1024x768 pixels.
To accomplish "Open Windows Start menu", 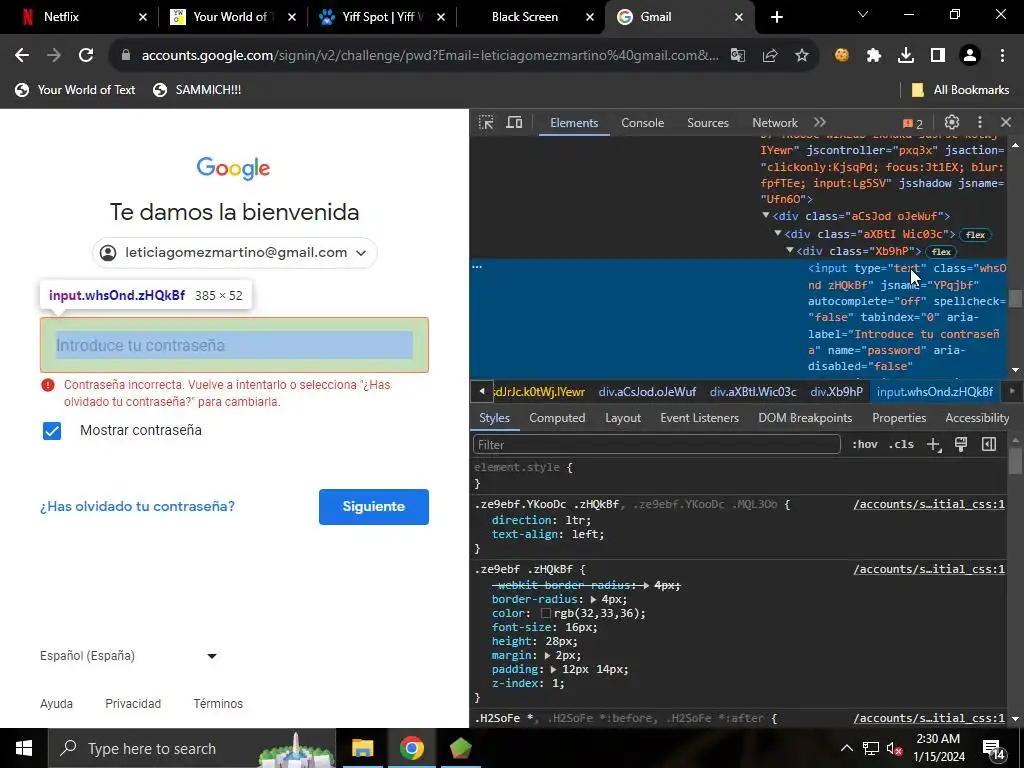I will tap(24, 748).
